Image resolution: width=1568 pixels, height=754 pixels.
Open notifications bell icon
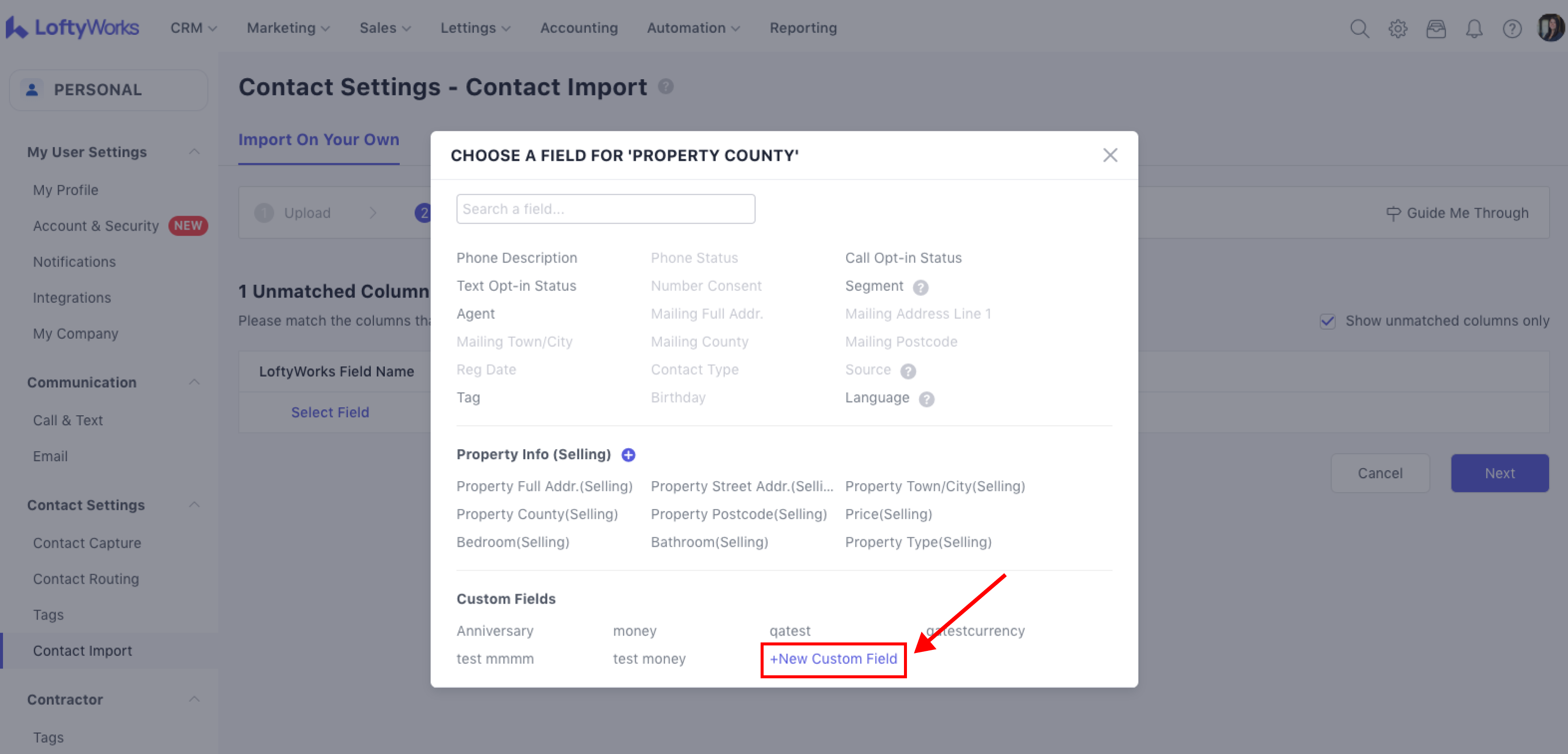(1473, 28)
